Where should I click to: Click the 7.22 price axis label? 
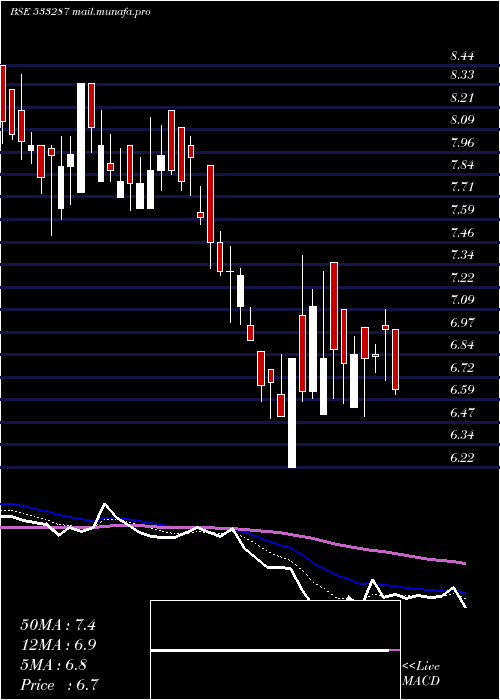coord(462,278)
